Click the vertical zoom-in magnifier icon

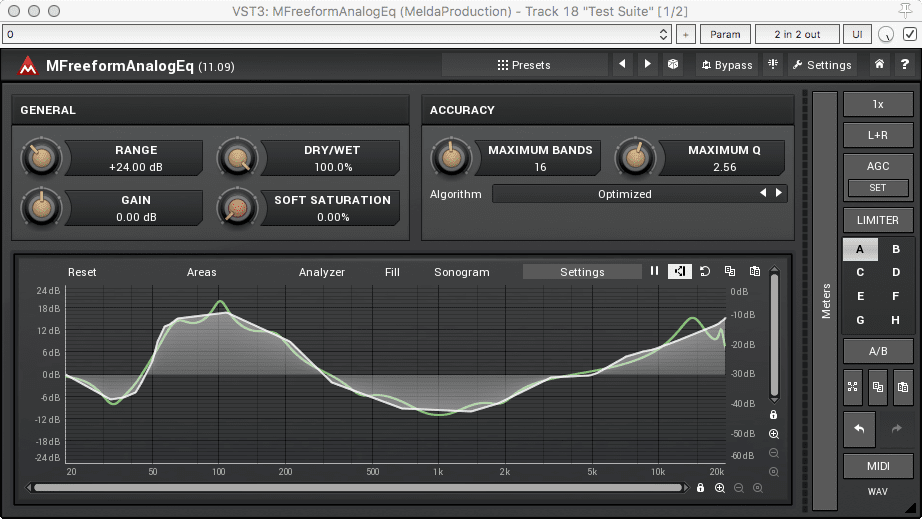(x=774, y=434)
